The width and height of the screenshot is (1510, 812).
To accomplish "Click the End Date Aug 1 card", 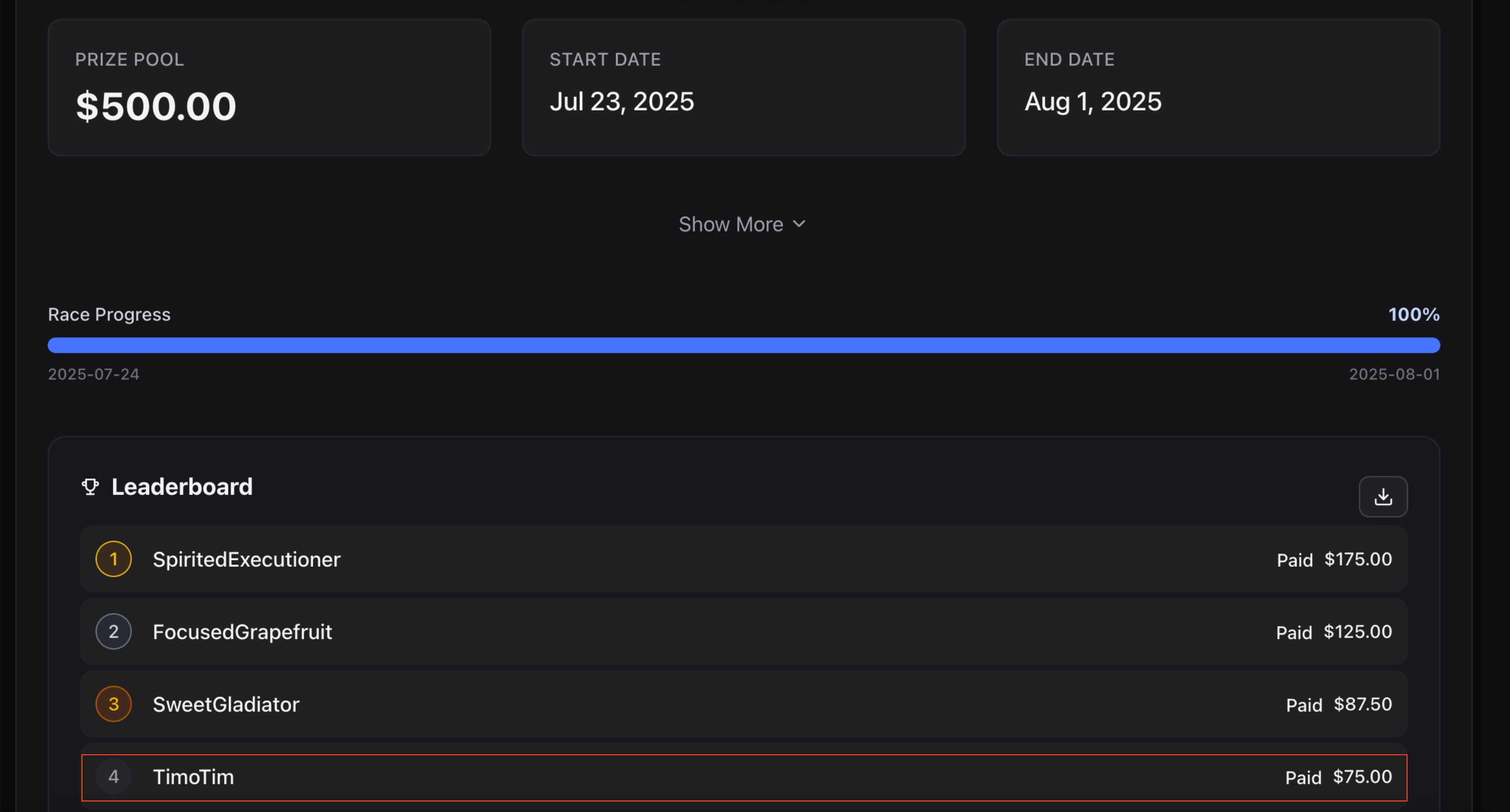I will 1218,88.
